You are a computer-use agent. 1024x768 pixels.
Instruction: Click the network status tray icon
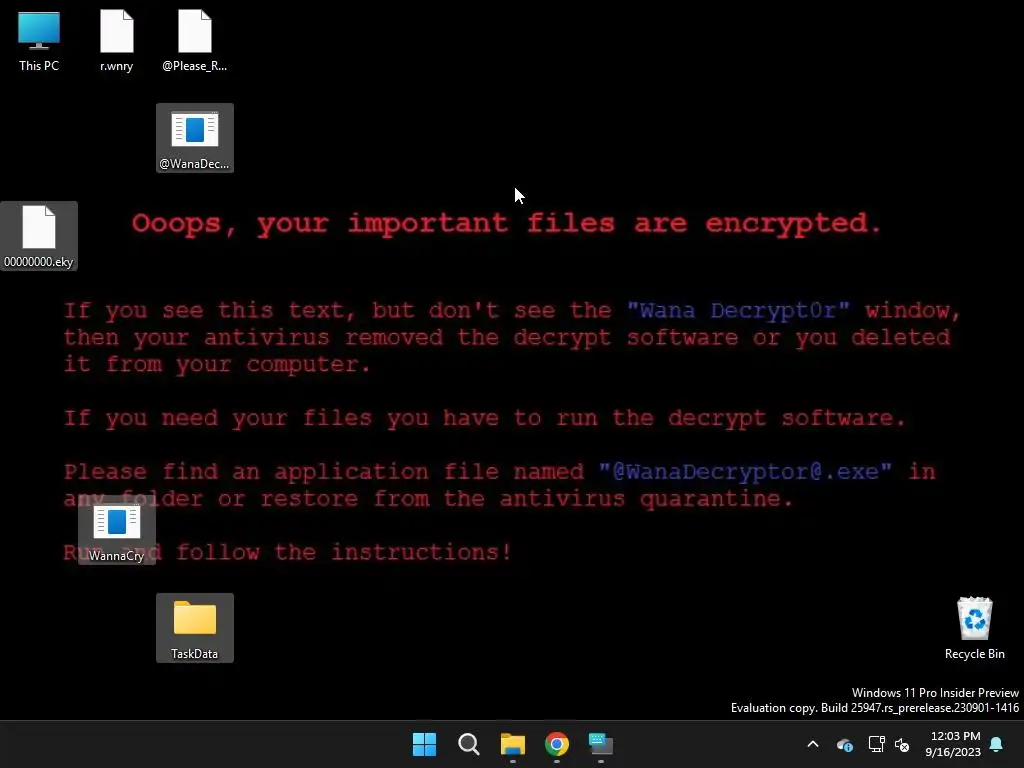tap(876, 744)
